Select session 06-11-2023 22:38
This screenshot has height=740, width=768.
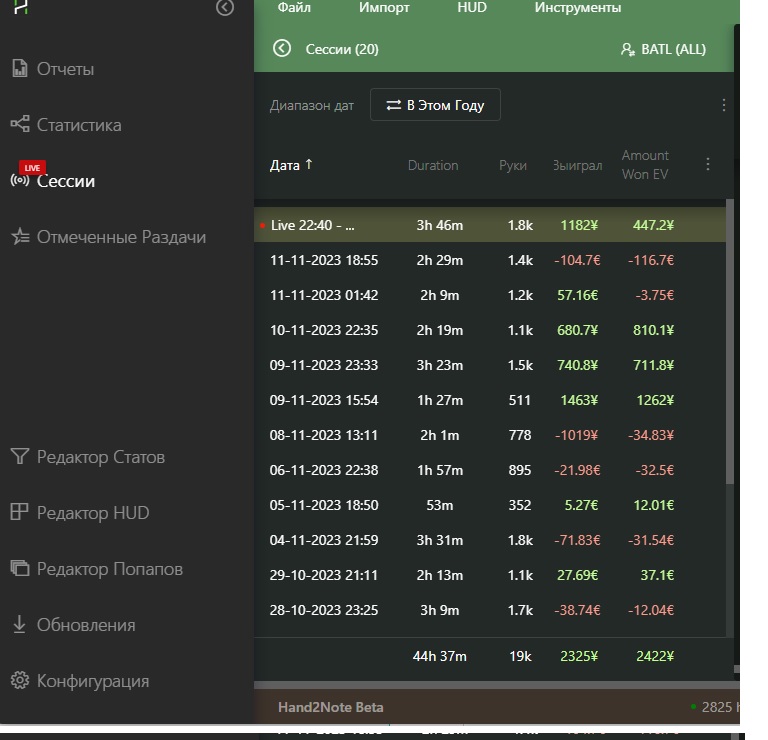point(490,470)
